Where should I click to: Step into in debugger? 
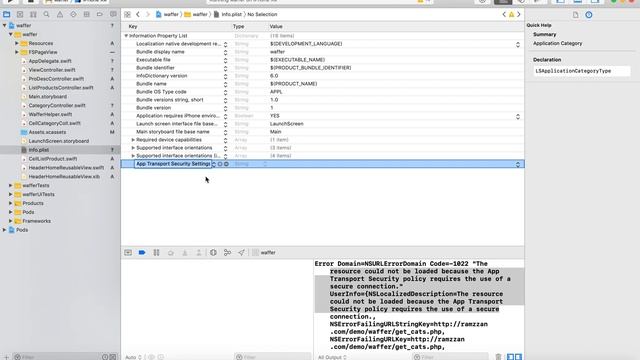coord(184,253)
